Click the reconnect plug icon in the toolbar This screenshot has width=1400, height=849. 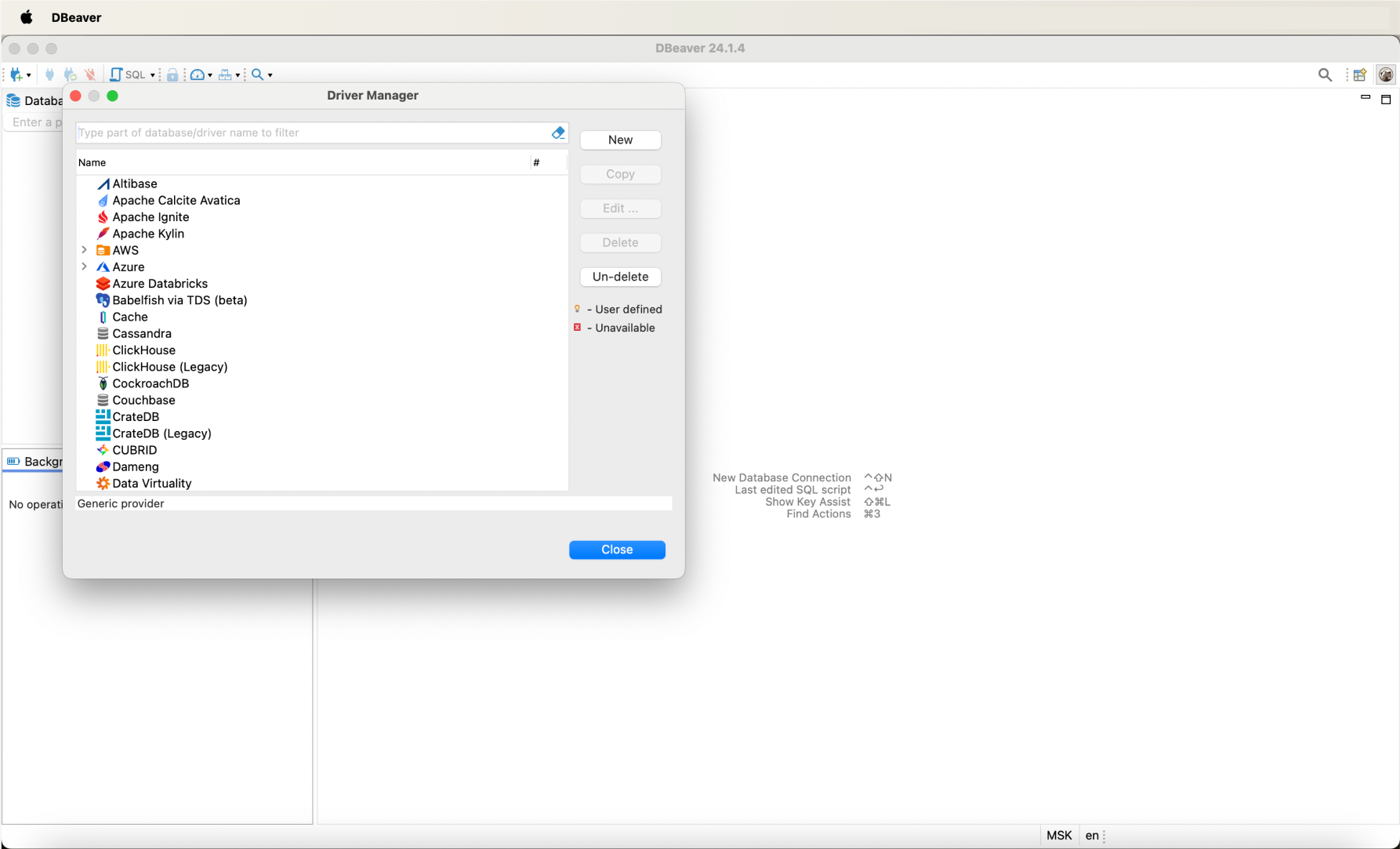point(70,74)
